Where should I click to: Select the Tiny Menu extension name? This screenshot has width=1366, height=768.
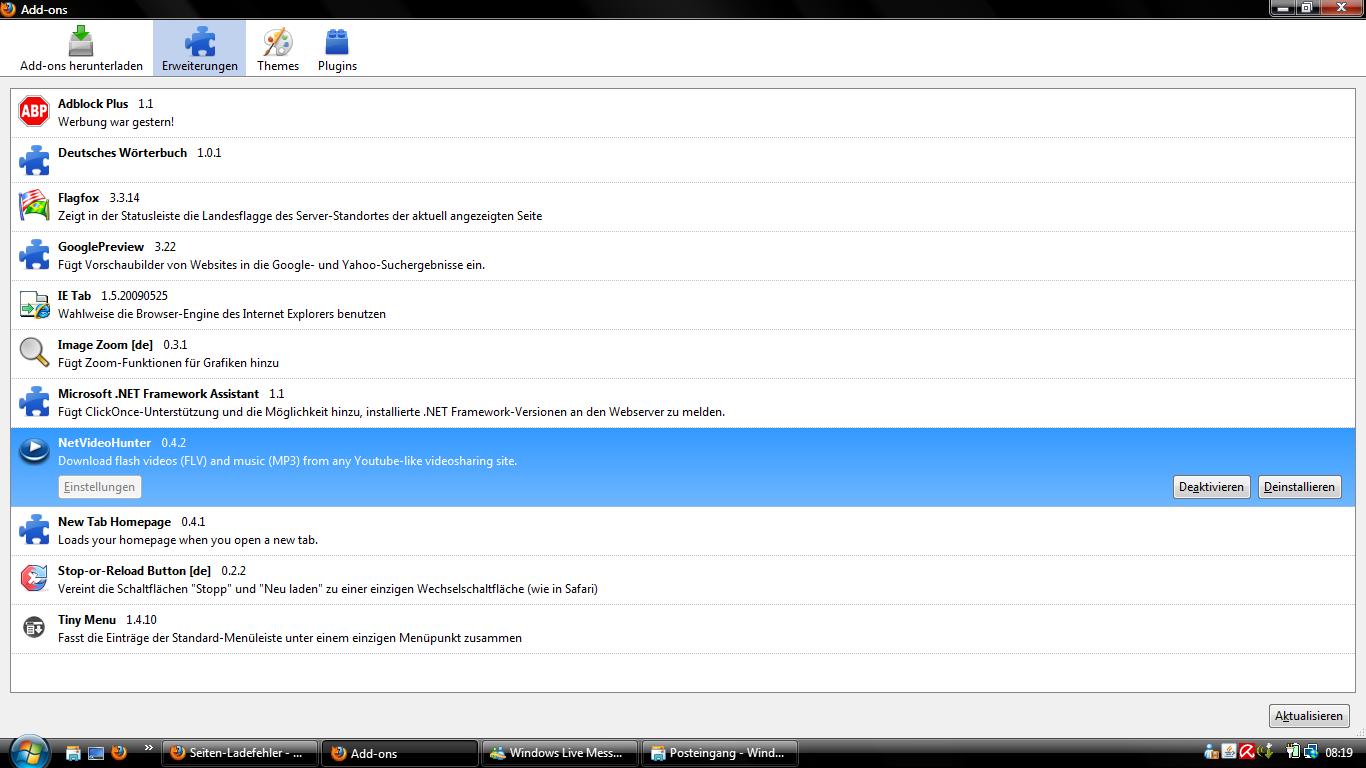[87, 620]
